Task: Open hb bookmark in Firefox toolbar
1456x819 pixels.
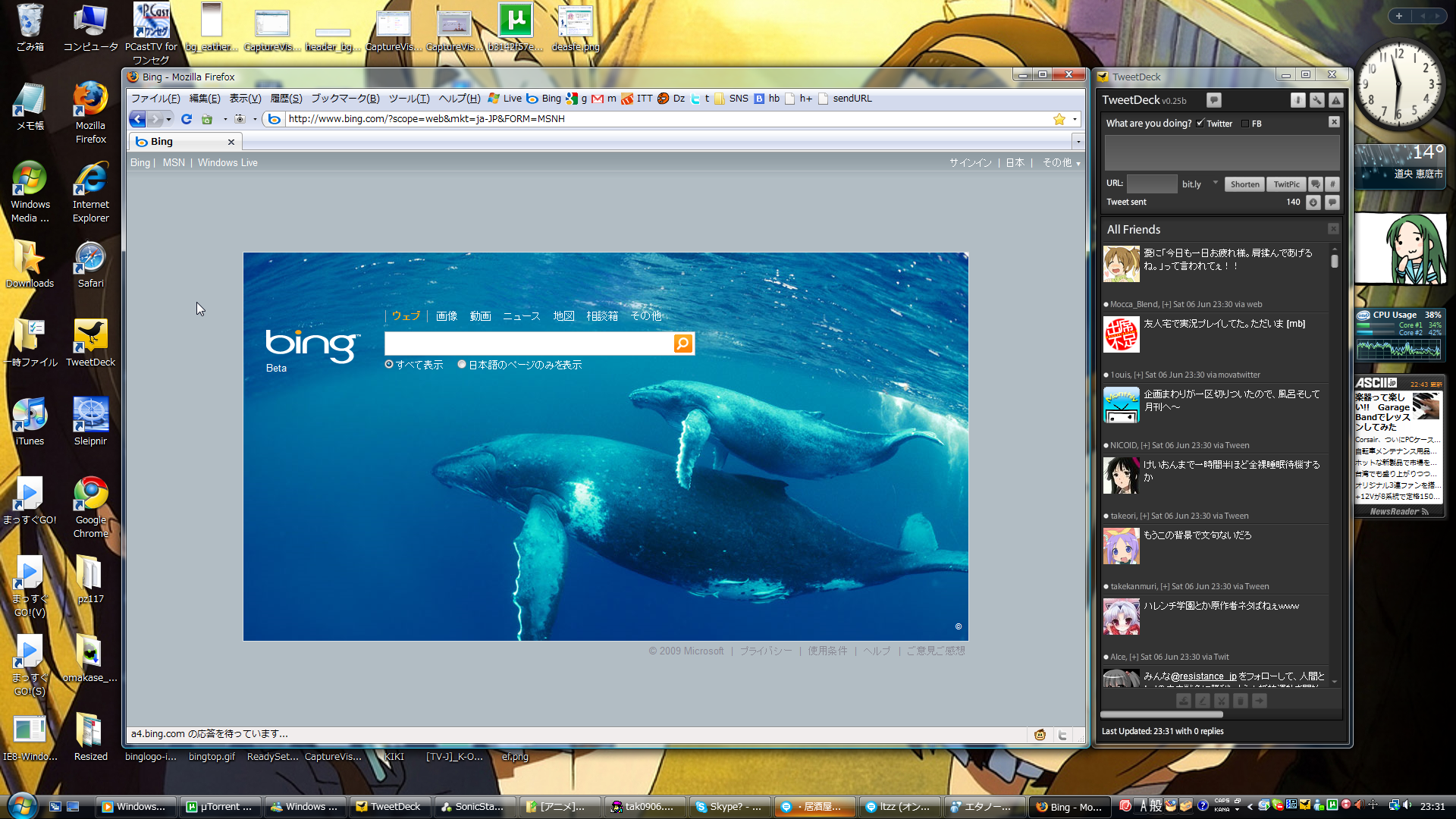Action: (767, 99)
